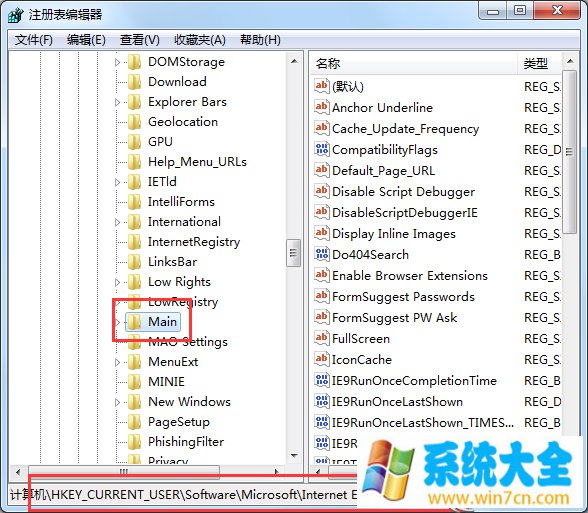This screenshot has width=588, height=513.
Task: Click the Default_Page_URL string icon
Action: 322,170
